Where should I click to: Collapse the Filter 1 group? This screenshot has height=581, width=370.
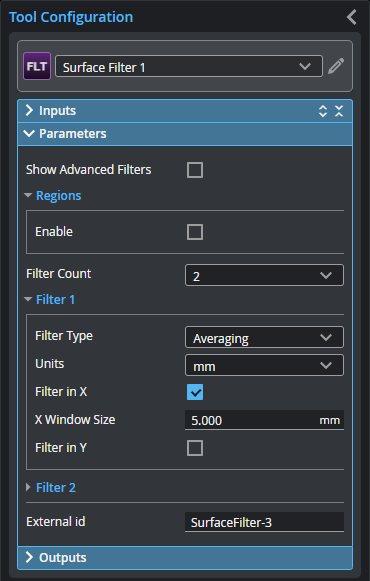(x=28, y=299)
